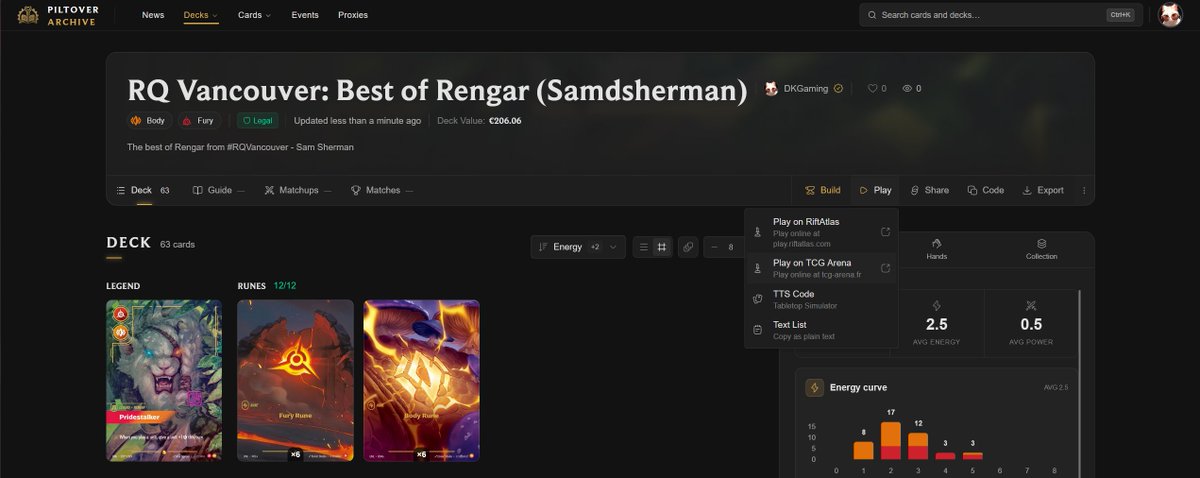Click energy curve bar with 12 cards
Screen dimensions: 1200x478
click(918, 445)
